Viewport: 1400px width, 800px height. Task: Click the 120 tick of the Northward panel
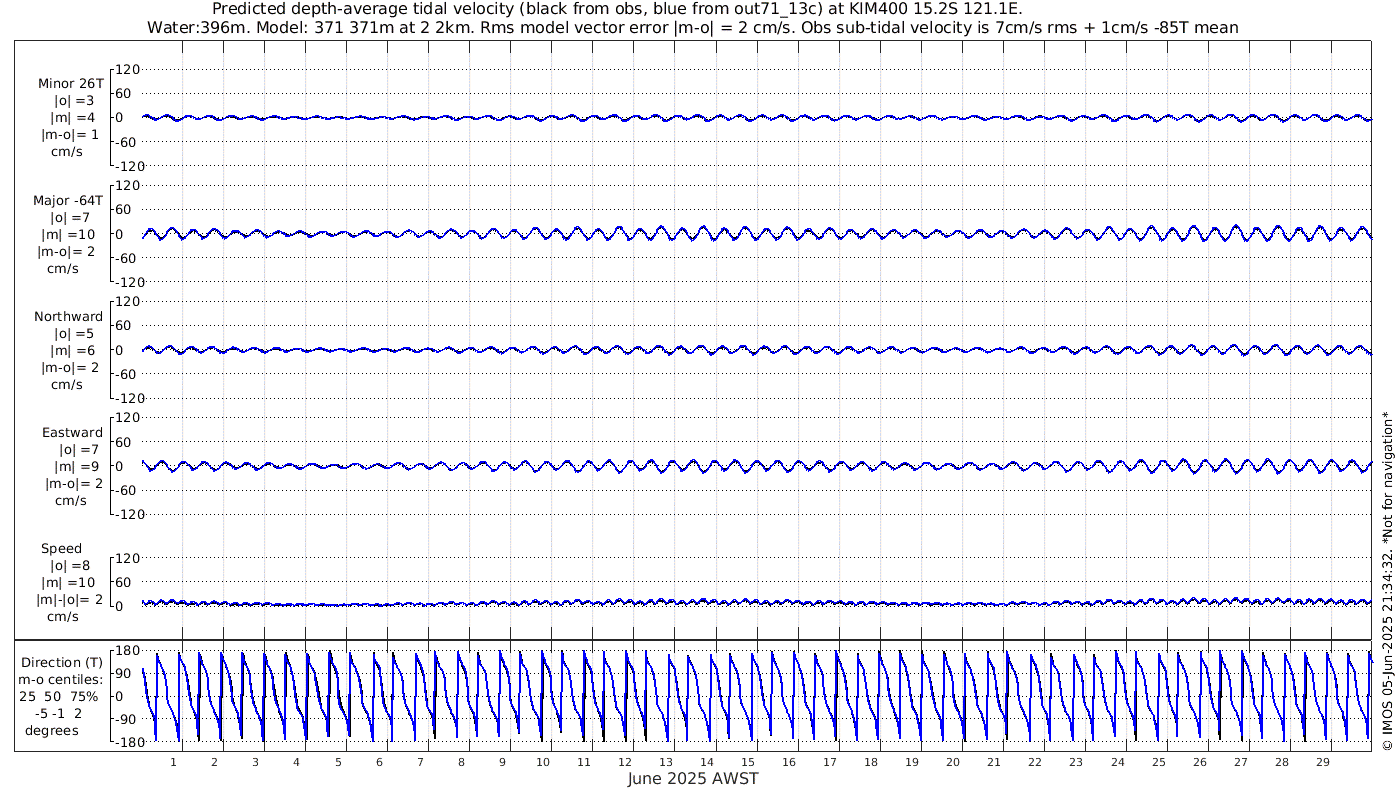128,302
